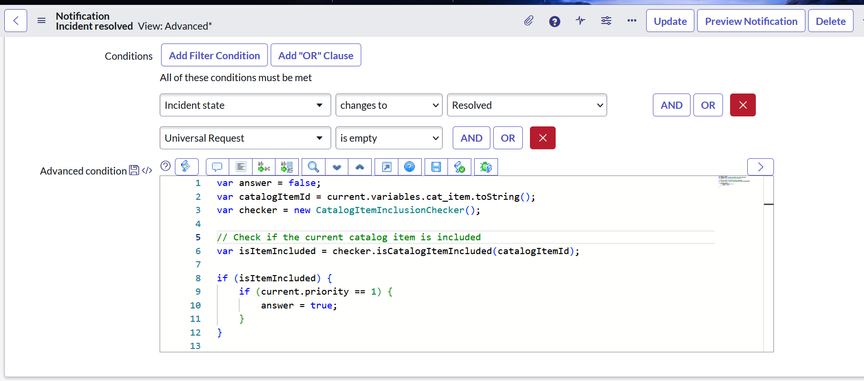
Task: Remove the Universal Request condition row
Action: [543, 138]
